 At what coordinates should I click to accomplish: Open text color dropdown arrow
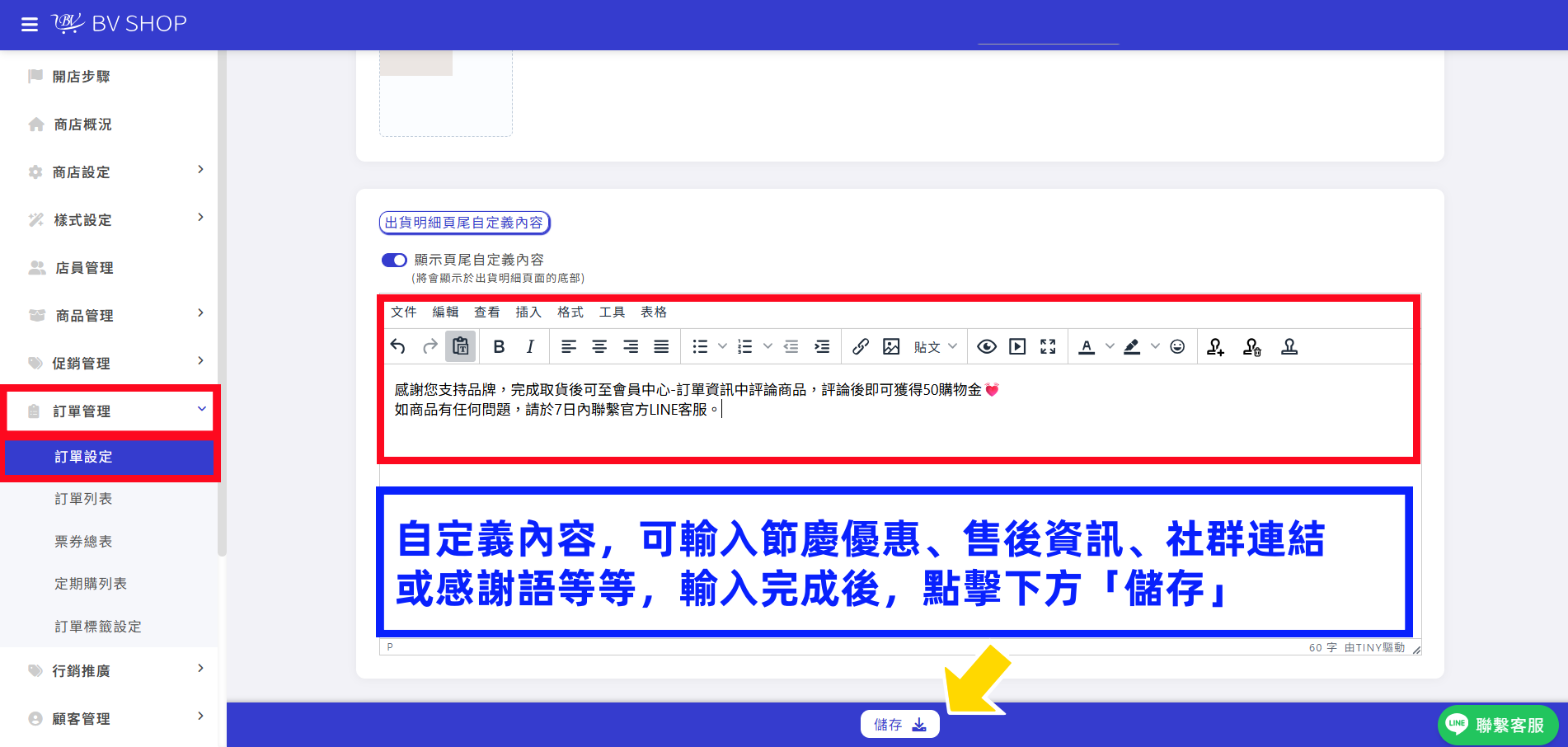click(1110, 346)
